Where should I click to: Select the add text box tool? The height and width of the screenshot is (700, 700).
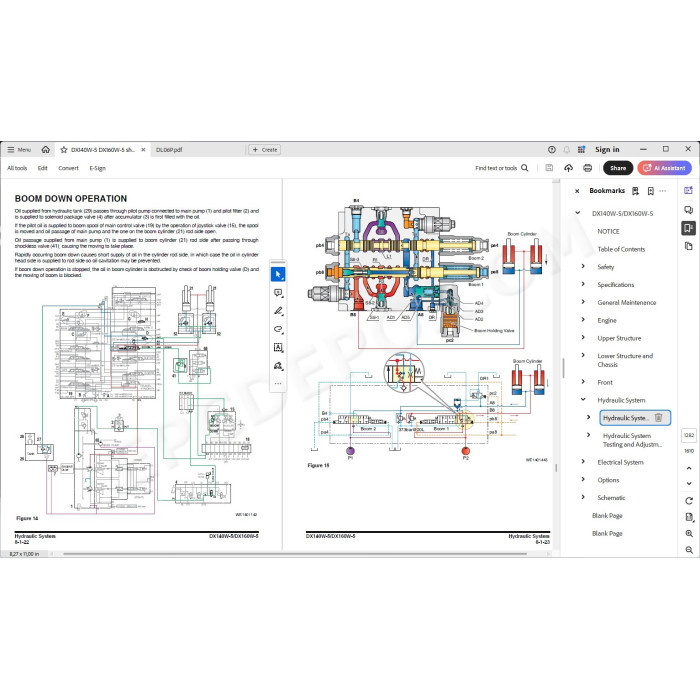click(278, 347)
